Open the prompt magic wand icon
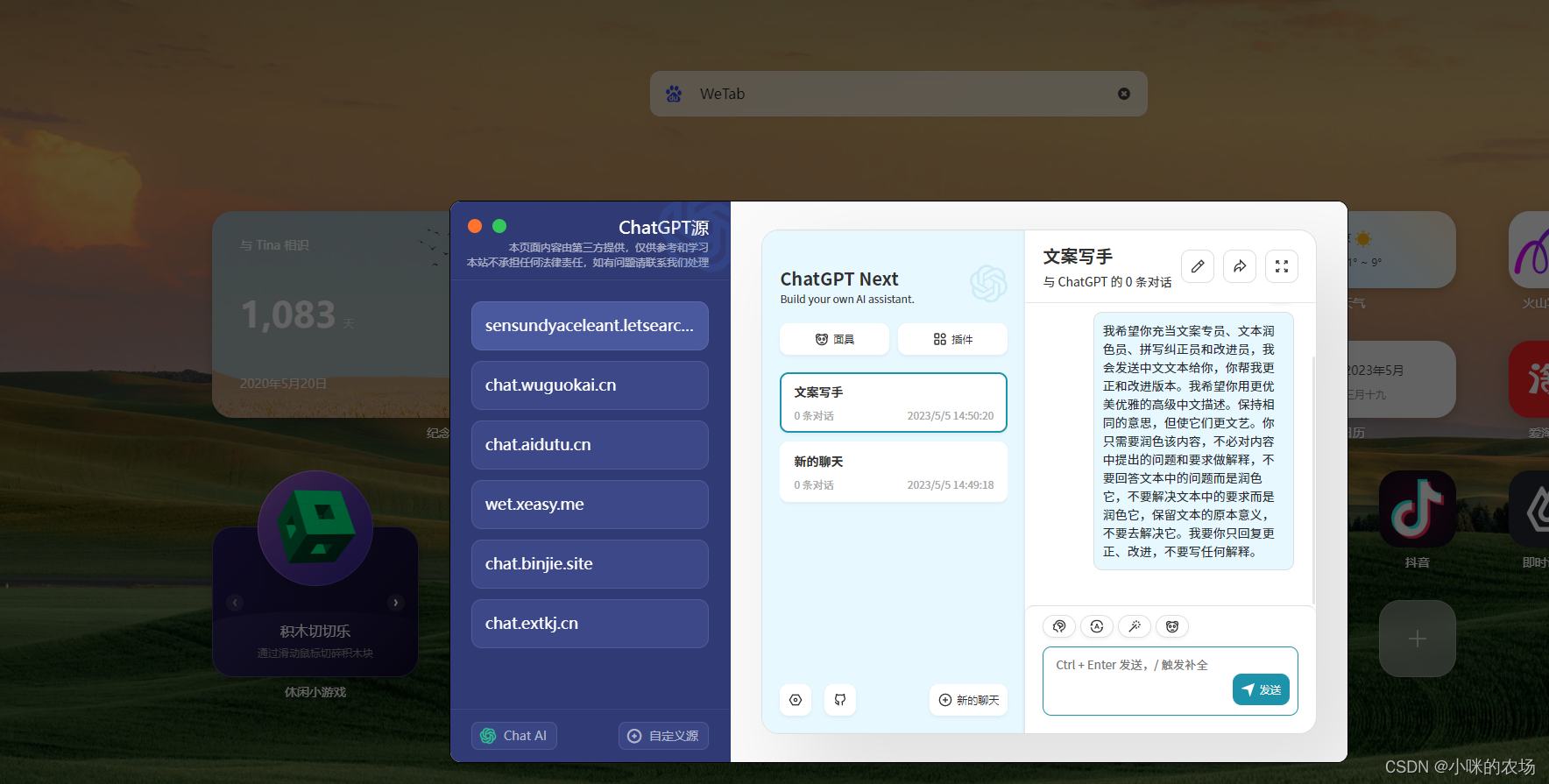The height and width of the screenshot is (784, 1549). [x=1135, y=626]
